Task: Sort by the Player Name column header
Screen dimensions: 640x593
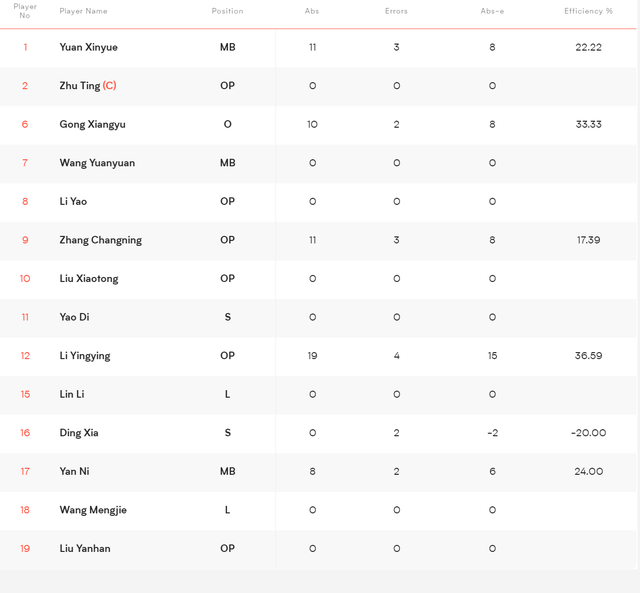Action: 83,11
